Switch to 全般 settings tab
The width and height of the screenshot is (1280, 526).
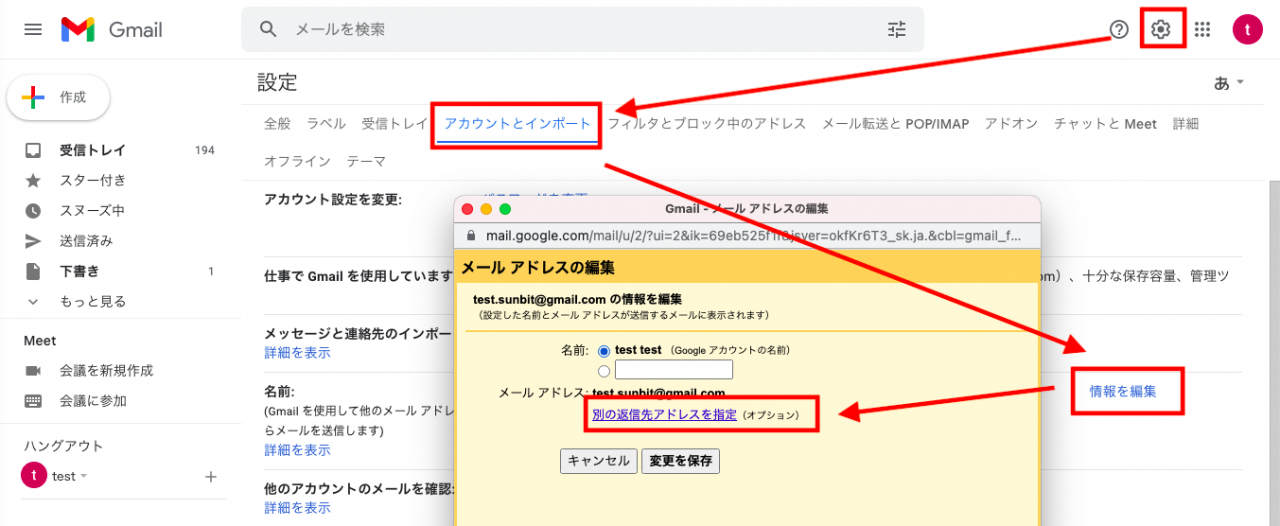(x=277, y=124)
